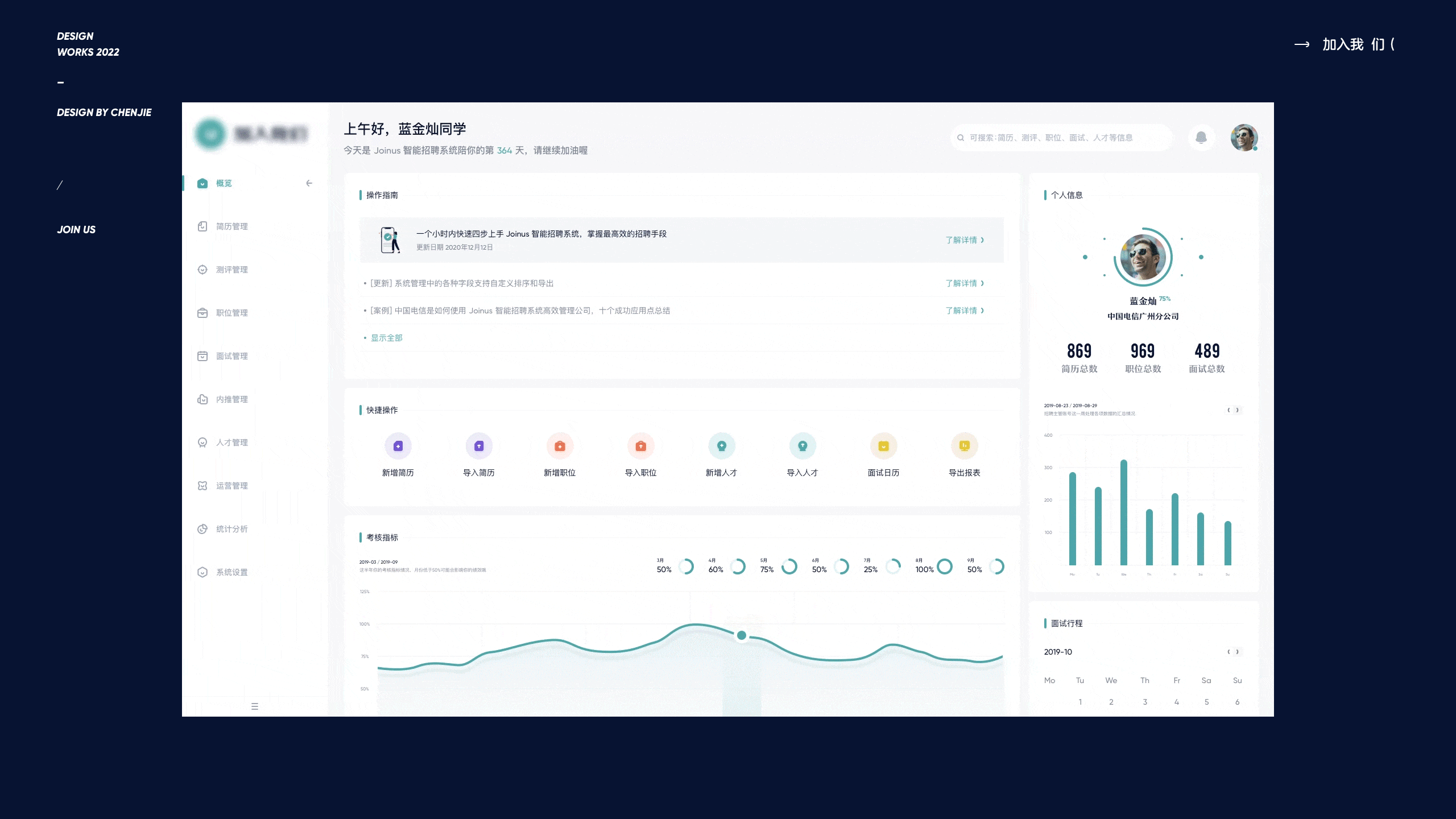The width and height of the screenshot is (1456, 819).
Task: Go to next month in 面试行程
Action: pos(1238,652)
